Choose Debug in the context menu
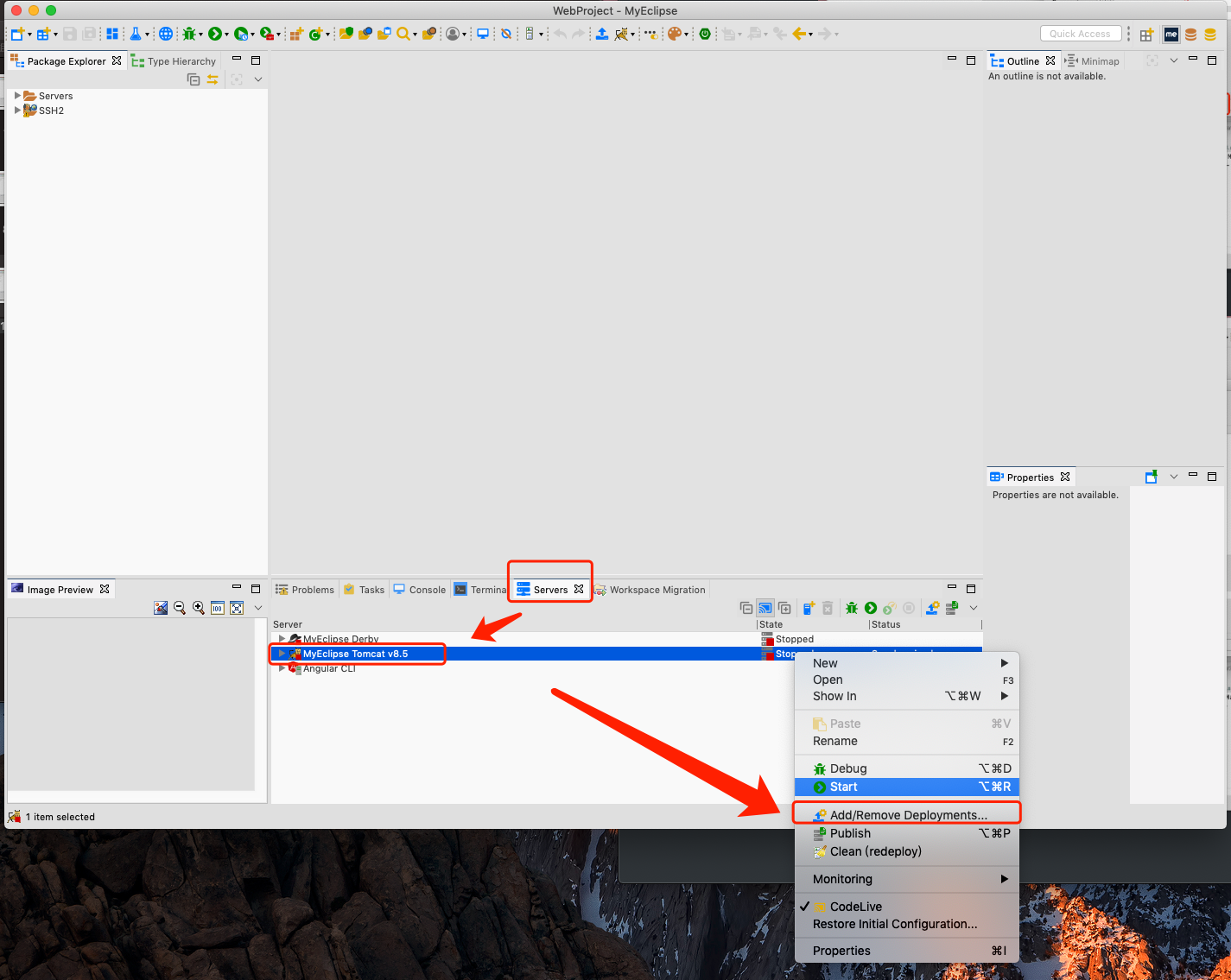This screenshot has width=1231, height=980. pos(907,768)
